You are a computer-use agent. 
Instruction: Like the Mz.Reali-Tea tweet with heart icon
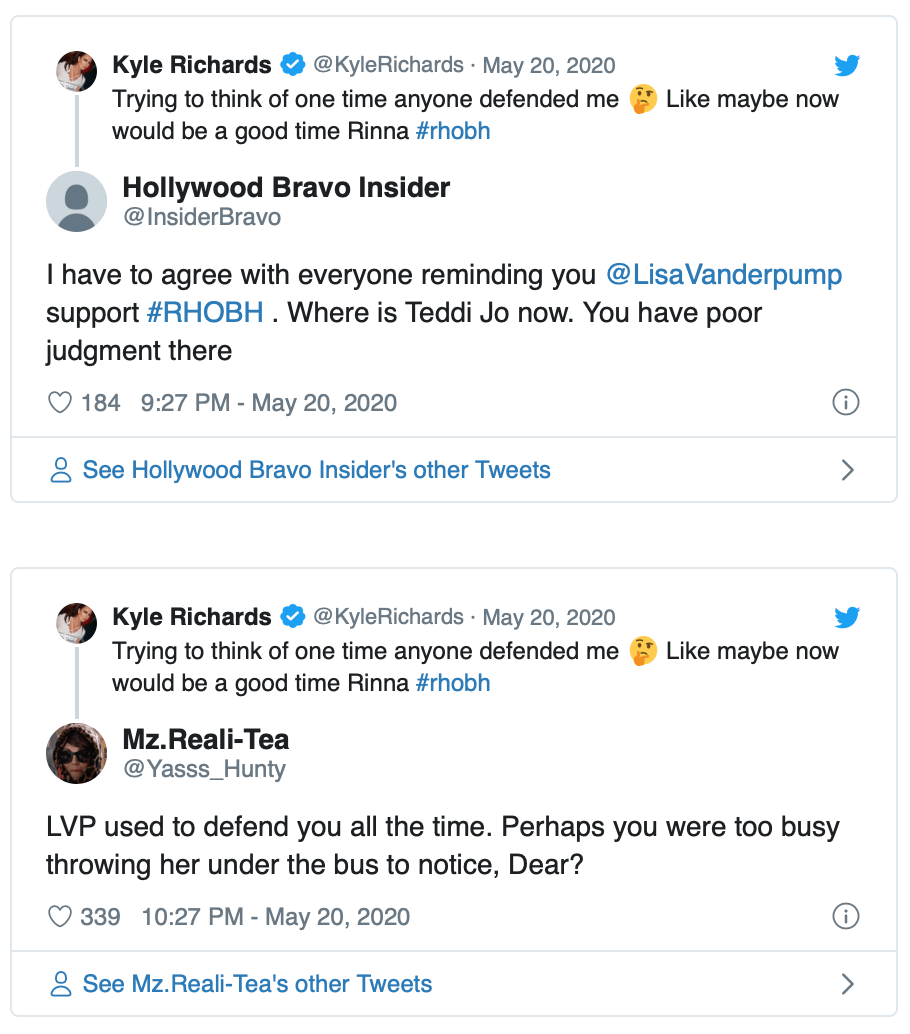click(x=61, y=916)
